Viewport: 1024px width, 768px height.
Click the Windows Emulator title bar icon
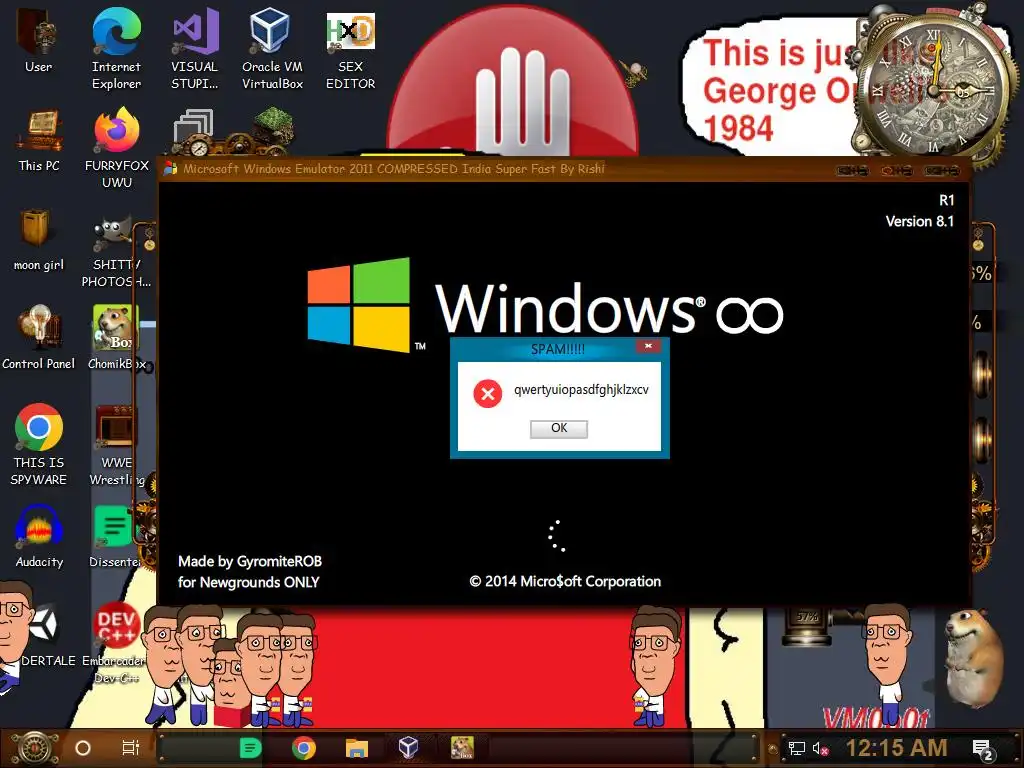[x=170, y=168]
